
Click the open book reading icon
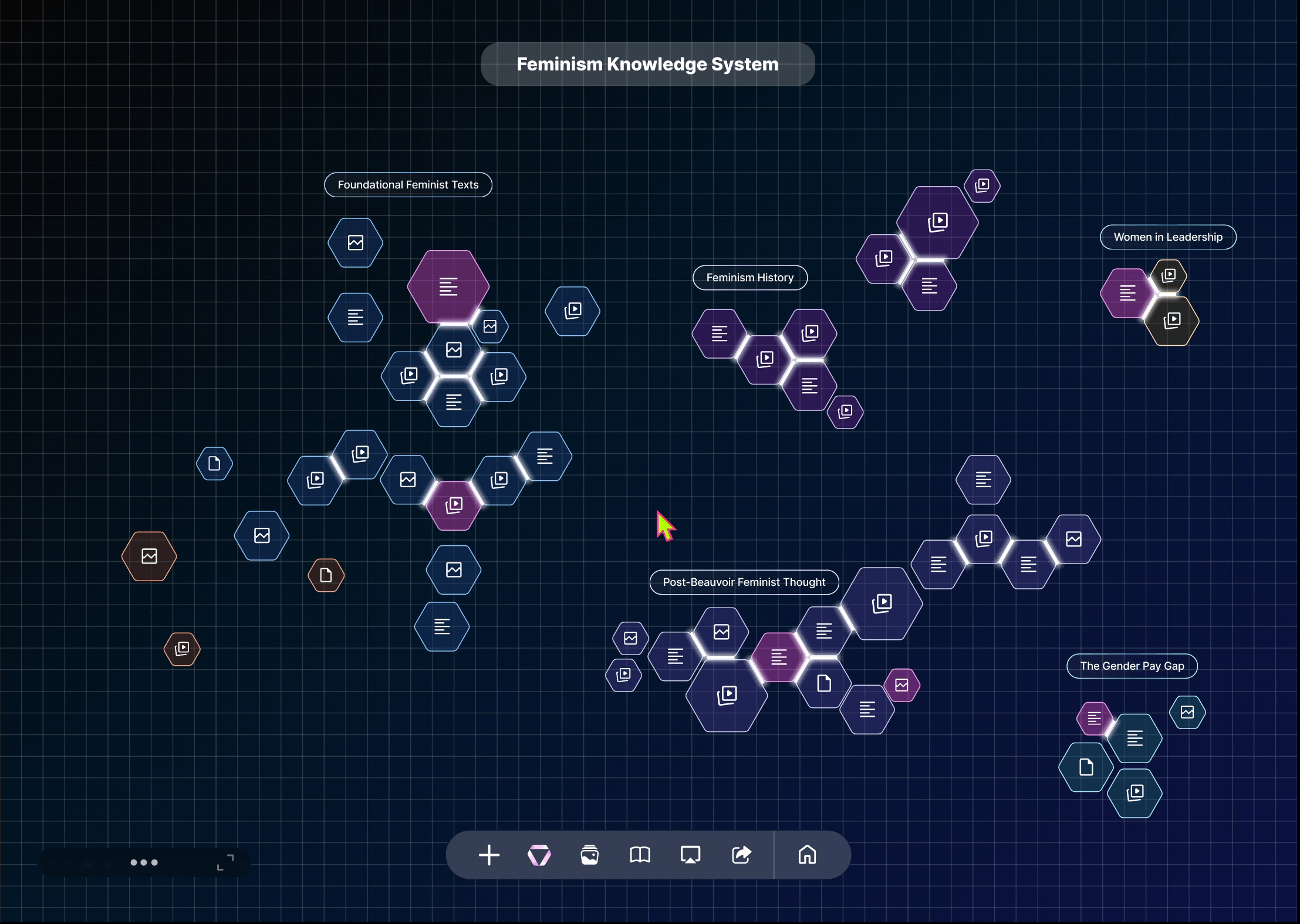tap(640, 855)
